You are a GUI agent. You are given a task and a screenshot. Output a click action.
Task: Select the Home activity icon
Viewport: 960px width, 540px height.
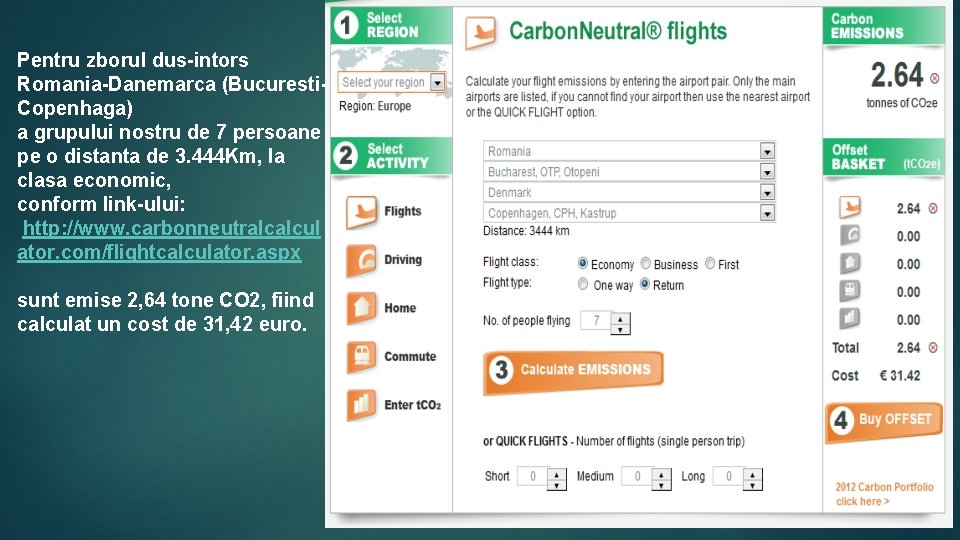[x=361, y=308]
